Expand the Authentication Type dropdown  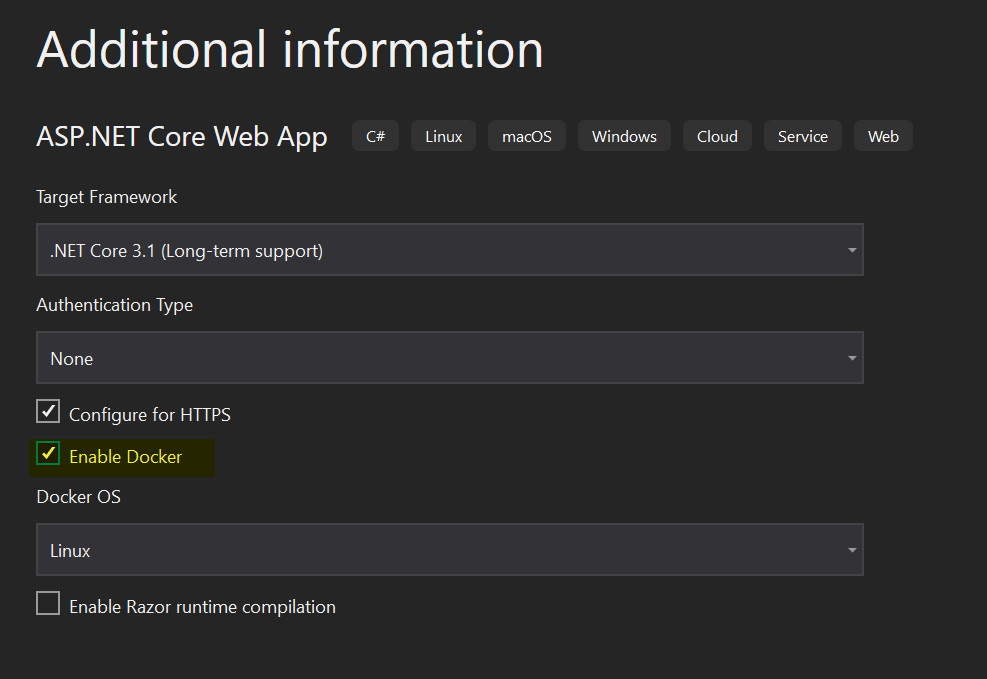pyautogui.click(x=449, y=358)
